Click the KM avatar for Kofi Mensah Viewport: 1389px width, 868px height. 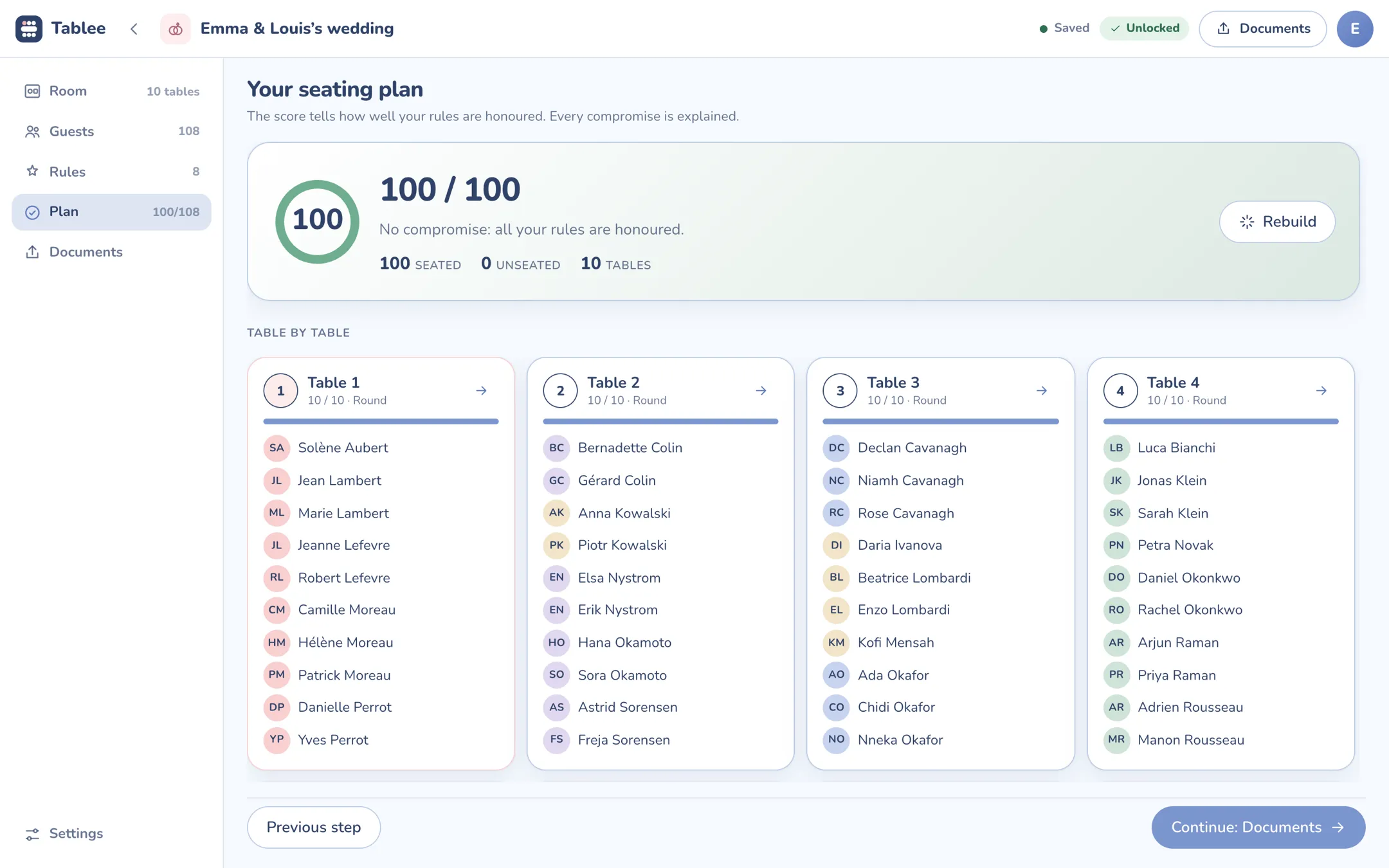836,642
